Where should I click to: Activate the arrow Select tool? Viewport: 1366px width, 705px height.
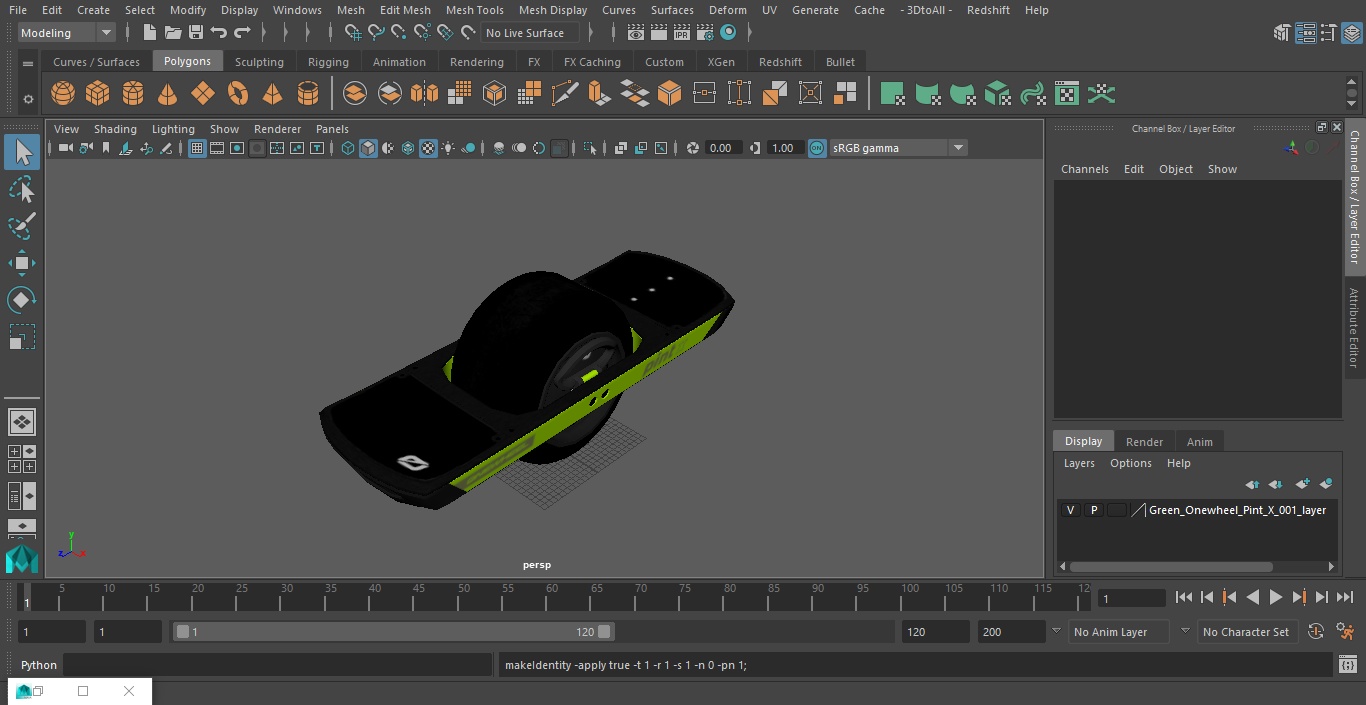tap(22, 152)
